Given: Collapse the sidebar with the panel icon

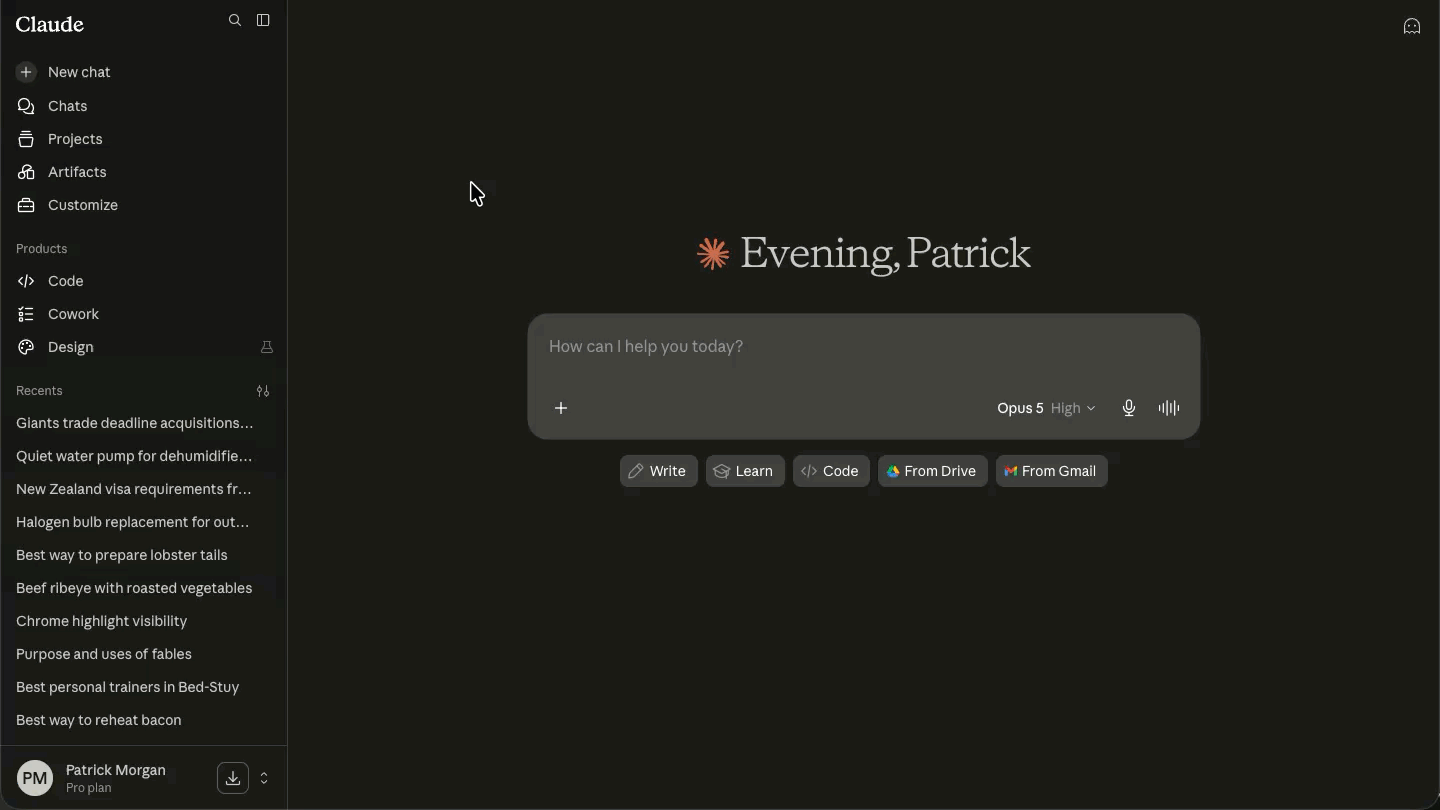Looking at the screenshot, I should [x=263, y=20].
